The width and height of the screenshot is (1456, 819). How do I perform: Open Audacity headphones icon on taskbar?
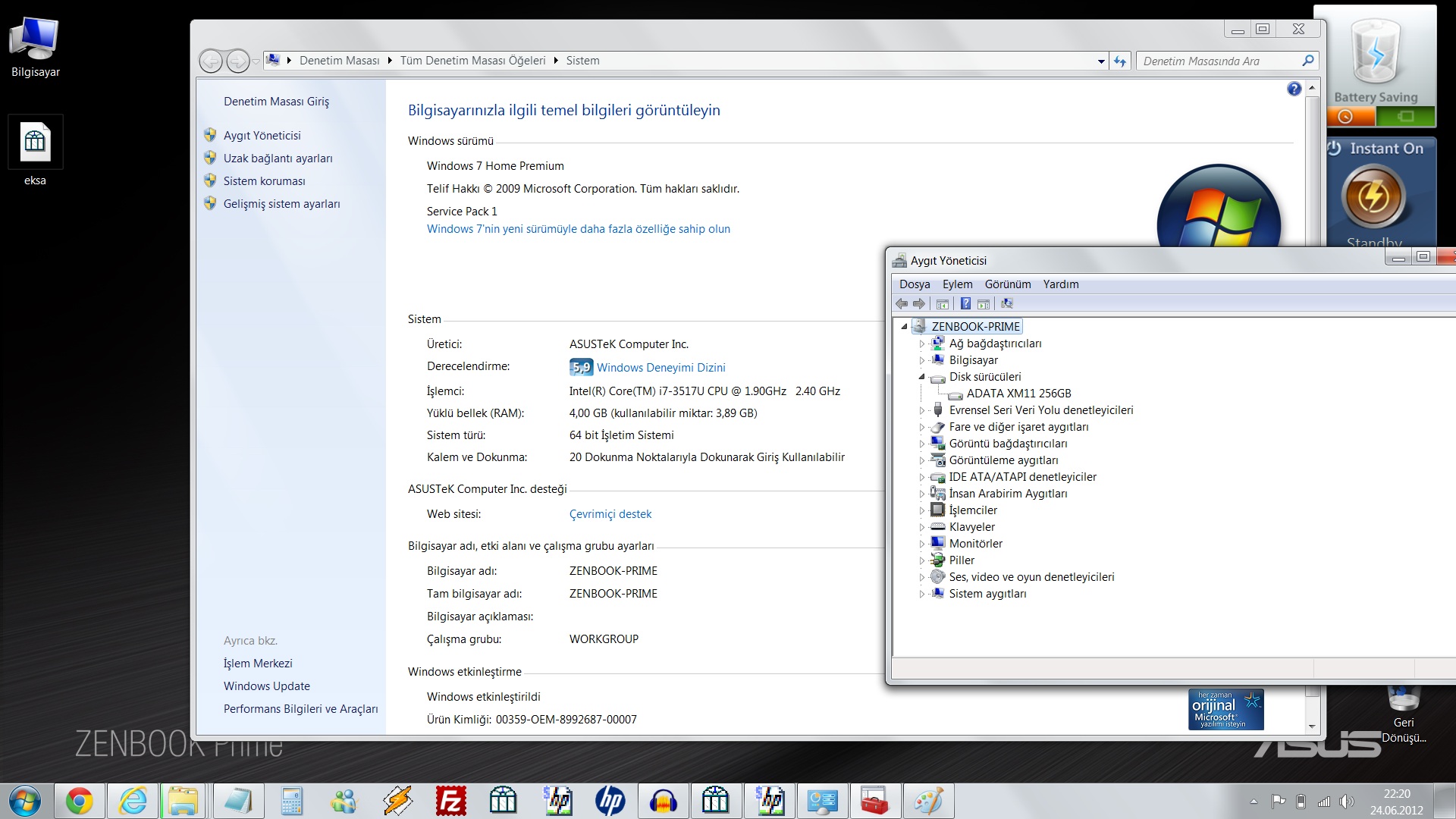(664, 801)
